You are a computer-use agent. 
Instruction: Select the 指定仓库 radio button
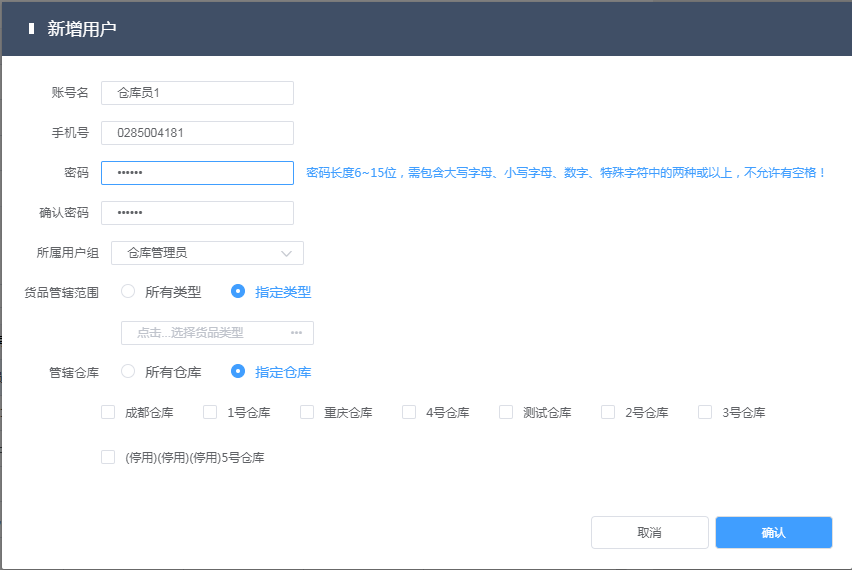point(238,372)
